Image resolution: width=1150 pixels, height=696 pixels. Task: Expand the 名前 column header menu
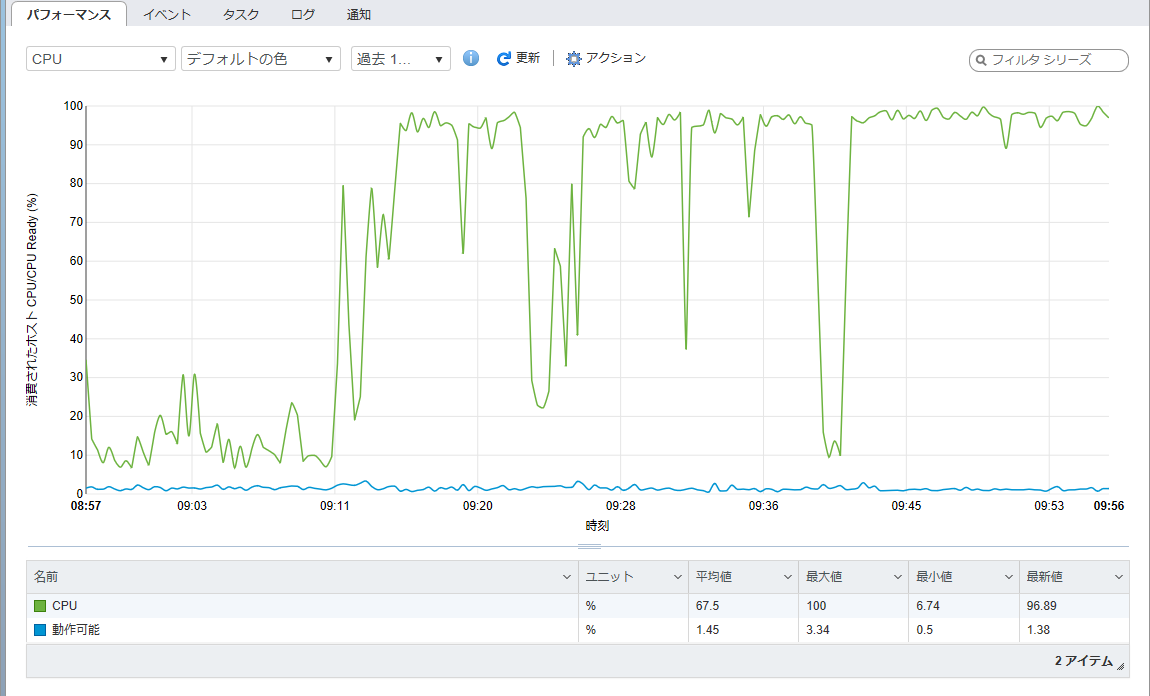567,578
